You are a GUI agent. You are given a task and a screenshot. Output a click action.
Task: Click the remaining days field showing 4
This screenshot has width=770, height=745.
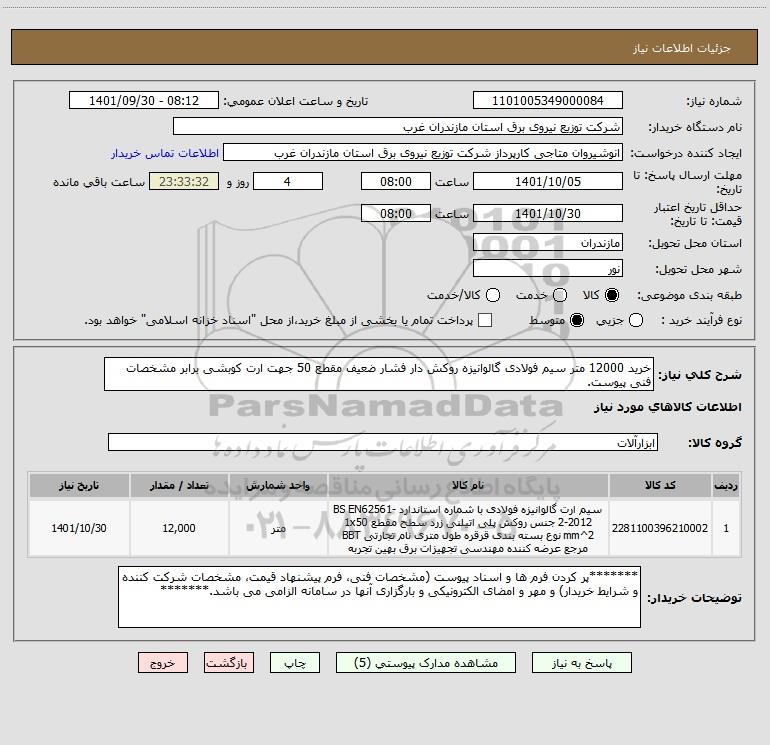click(288, 181)
